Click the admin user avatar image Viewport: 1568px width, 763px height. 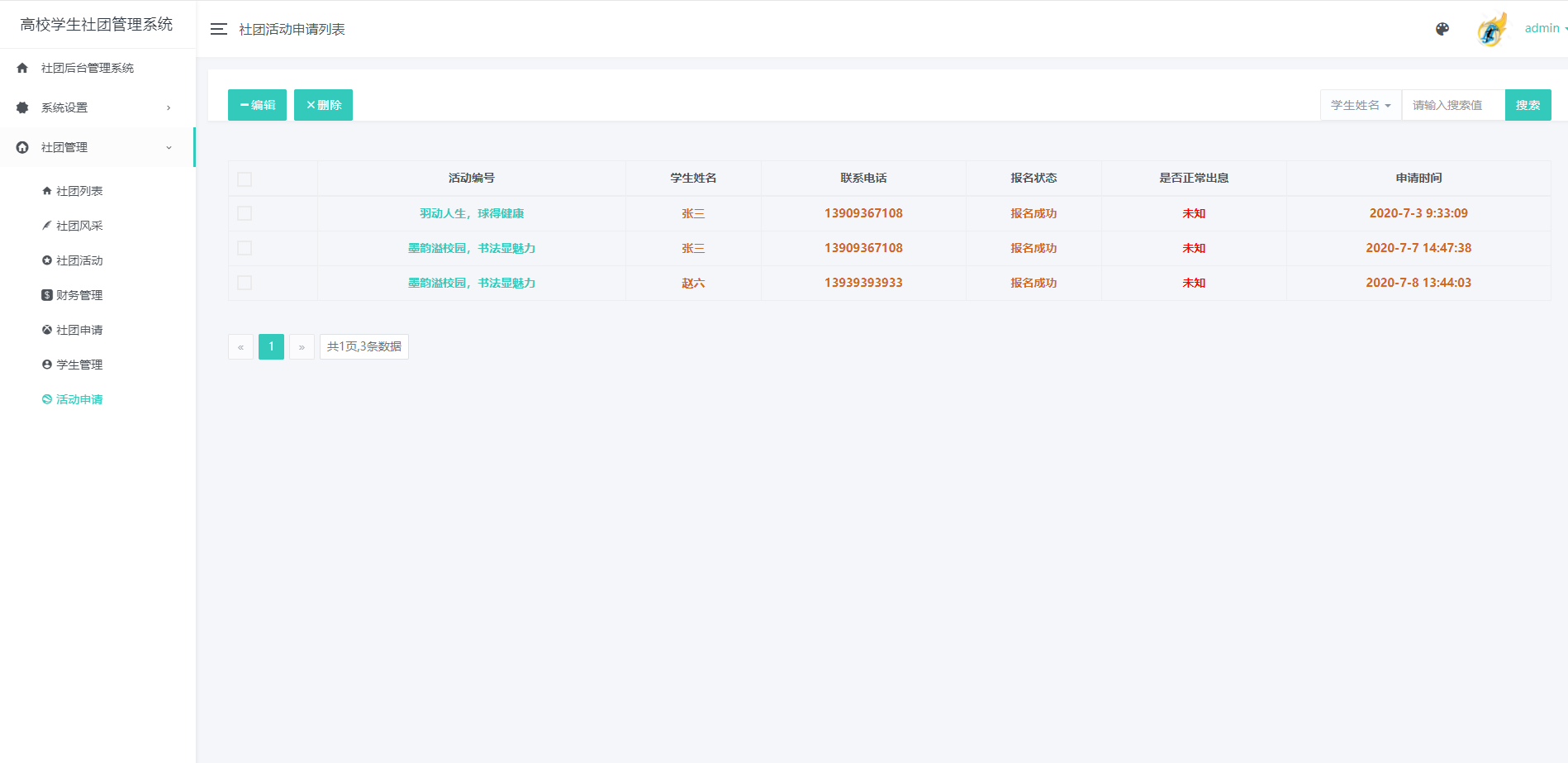[1492, 29]
